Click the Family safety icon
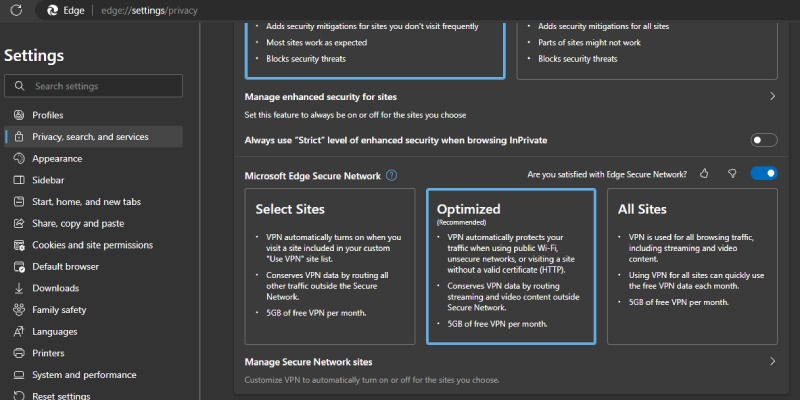The image size is (800, 400). [x=19, y=310]
